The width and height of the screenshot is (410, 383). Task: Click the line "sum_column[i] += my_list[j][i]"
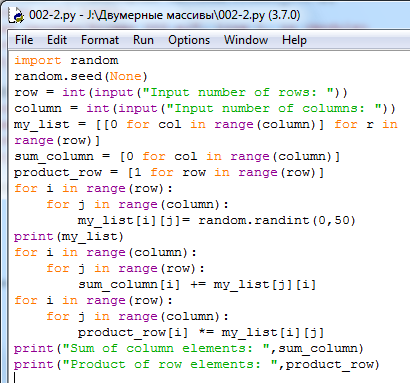197,284
